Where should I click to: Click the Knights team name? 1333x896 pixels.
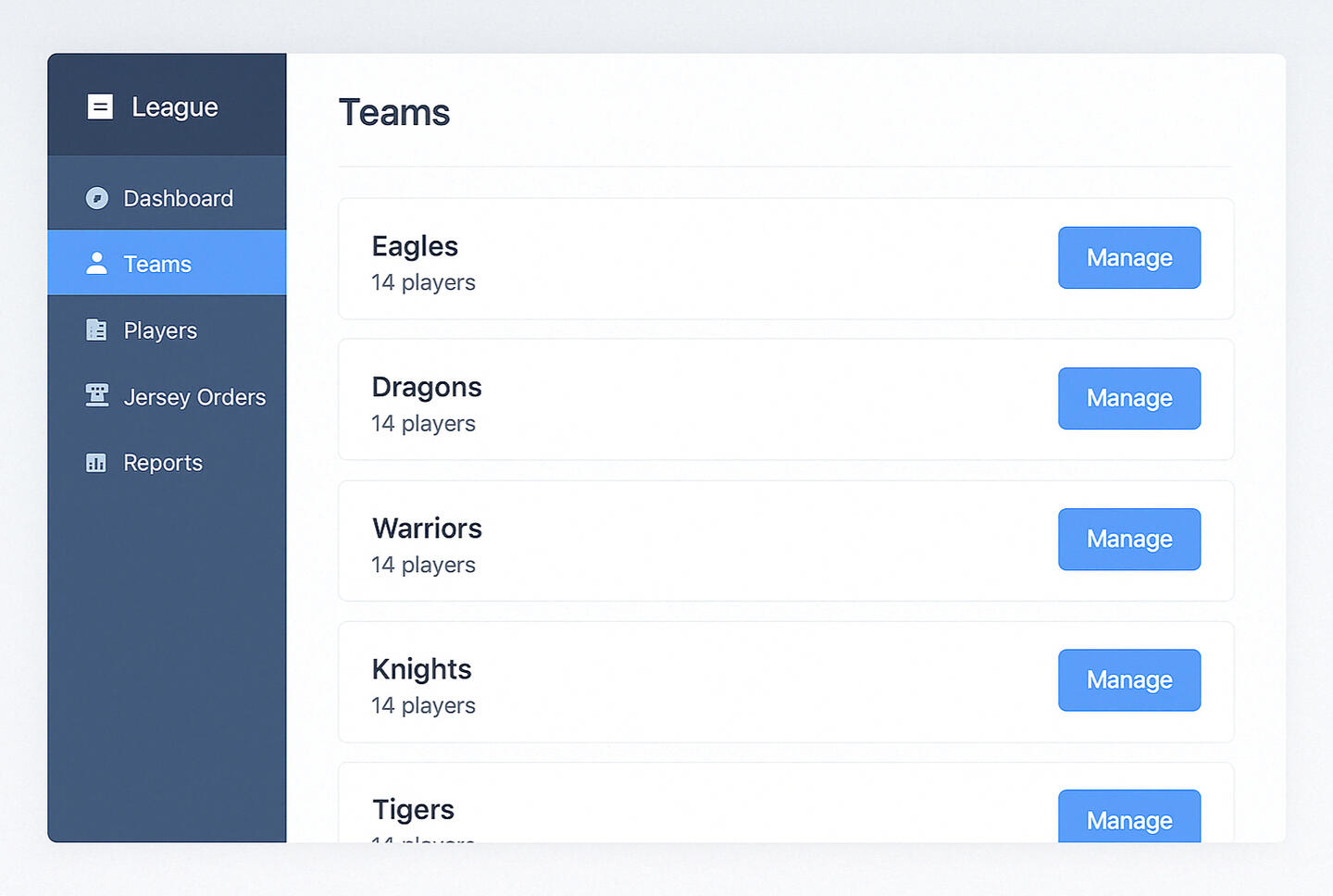click(x=421, y=669)
